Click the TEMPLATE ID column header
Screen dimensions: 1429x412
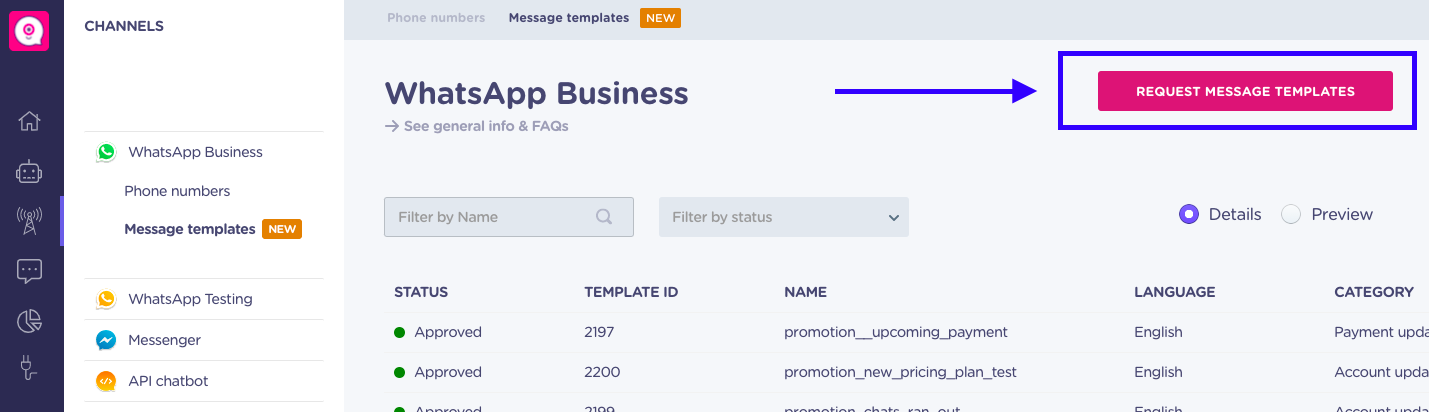631,292
